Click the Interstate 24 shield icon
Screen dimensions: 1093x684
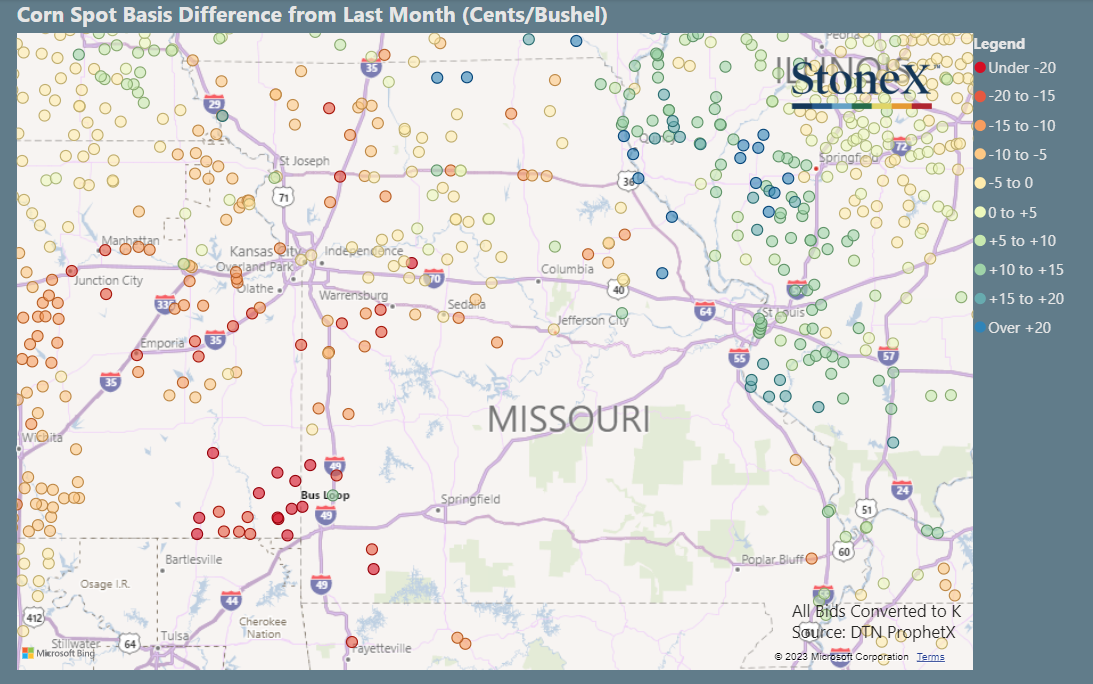click(x=902, y=489)
